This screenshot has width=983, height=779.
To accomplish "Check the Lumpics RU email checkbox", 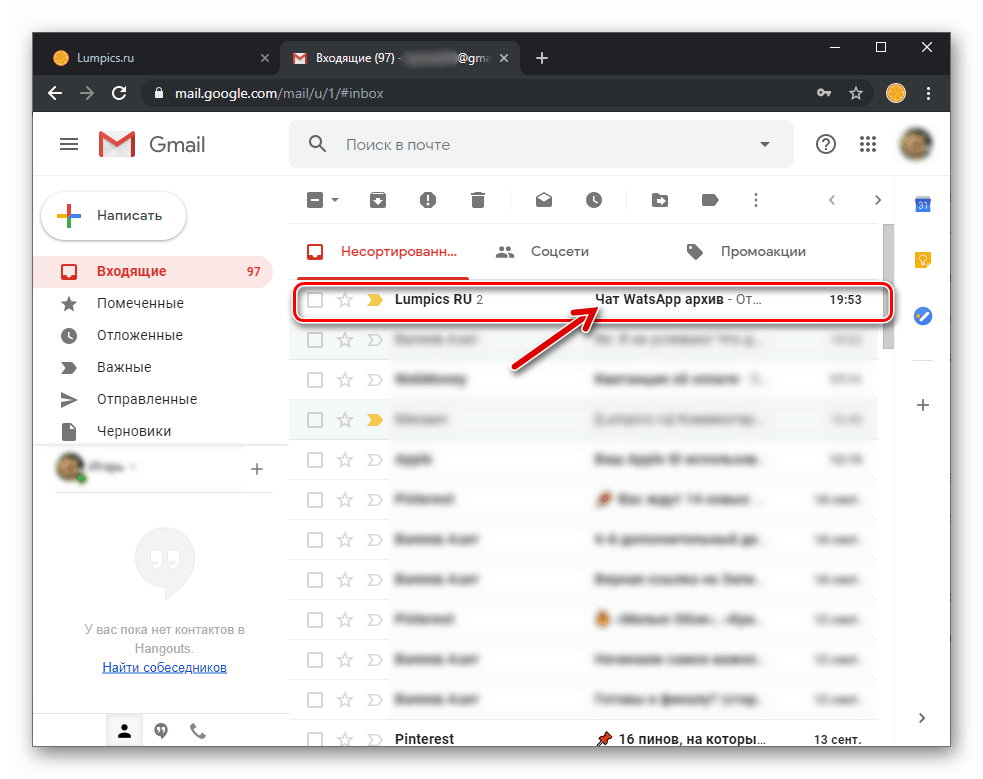I will [315, 300].
